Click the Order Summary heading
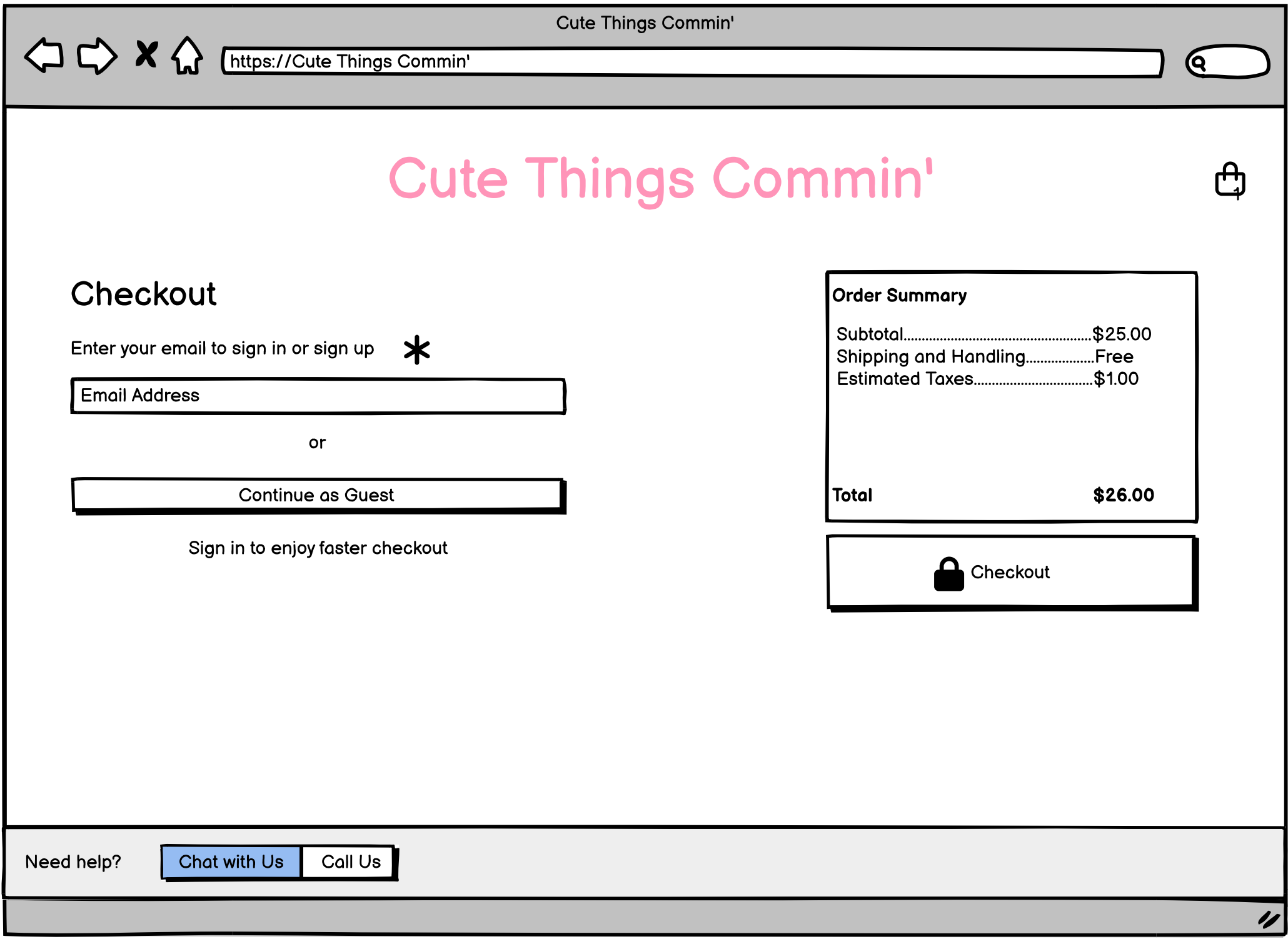This screenshot has width=1288, height=939. tap(899, 296)
